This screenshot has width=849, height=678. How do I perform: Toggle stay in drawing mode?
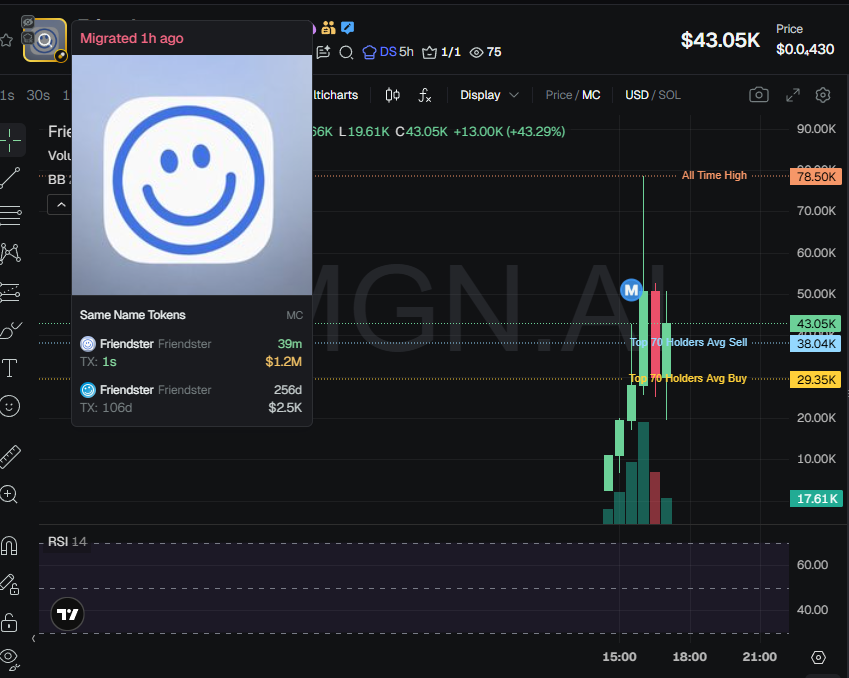click(10, 584)
